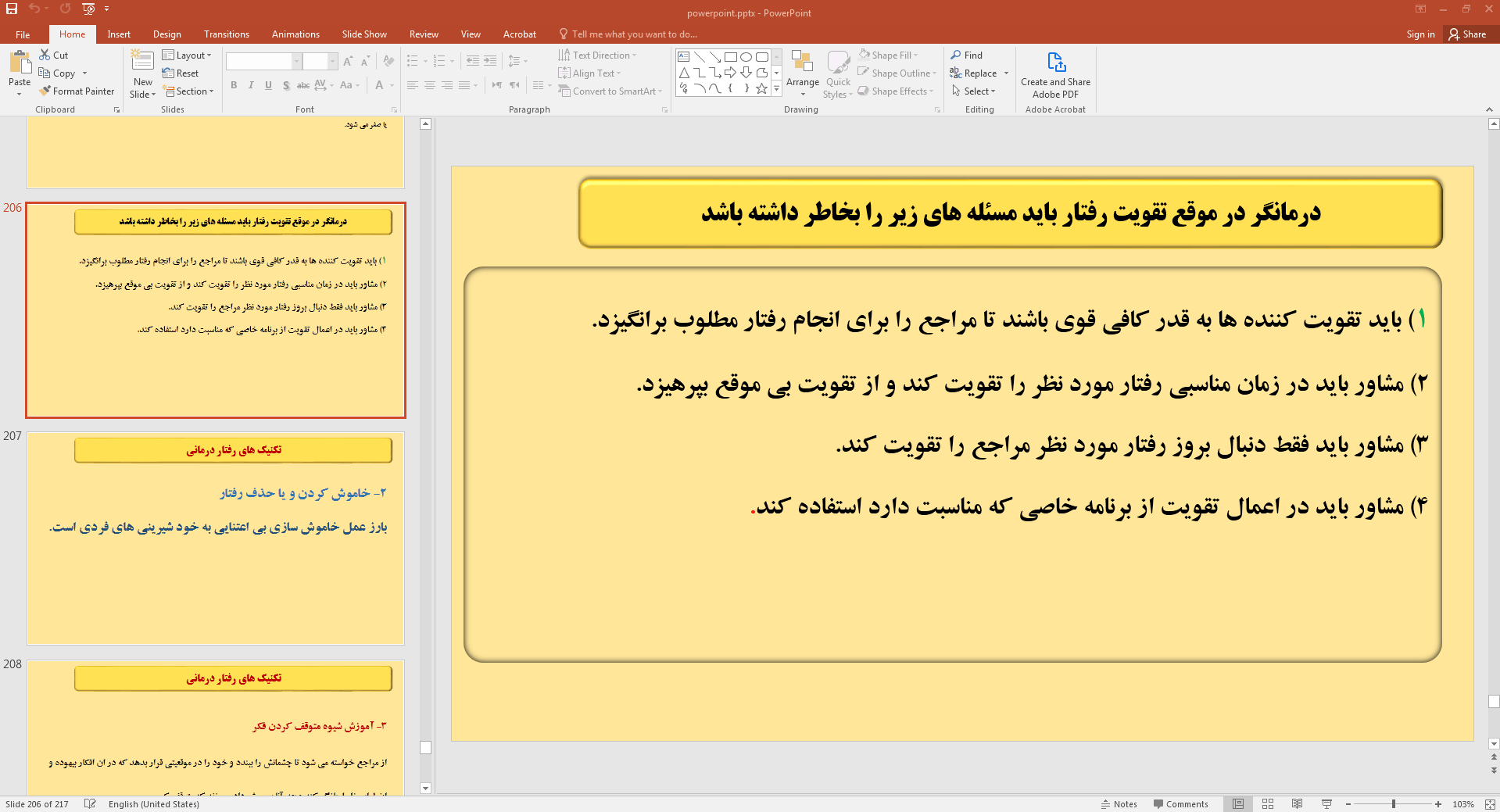Viewport: 1500px width, 812px height.
Task: Reset the slide layout
Action: coord(181,73)
